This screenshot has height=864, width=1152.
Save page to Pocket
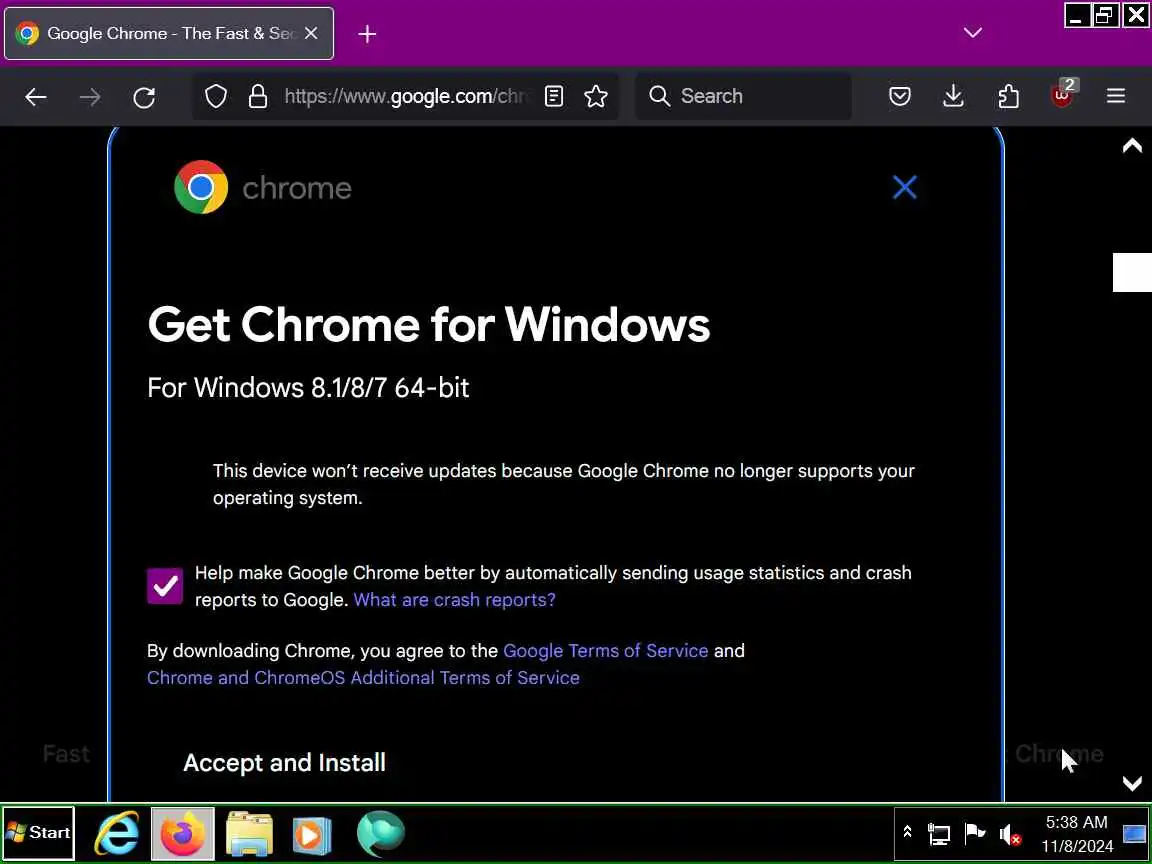[x=900, y=96]
